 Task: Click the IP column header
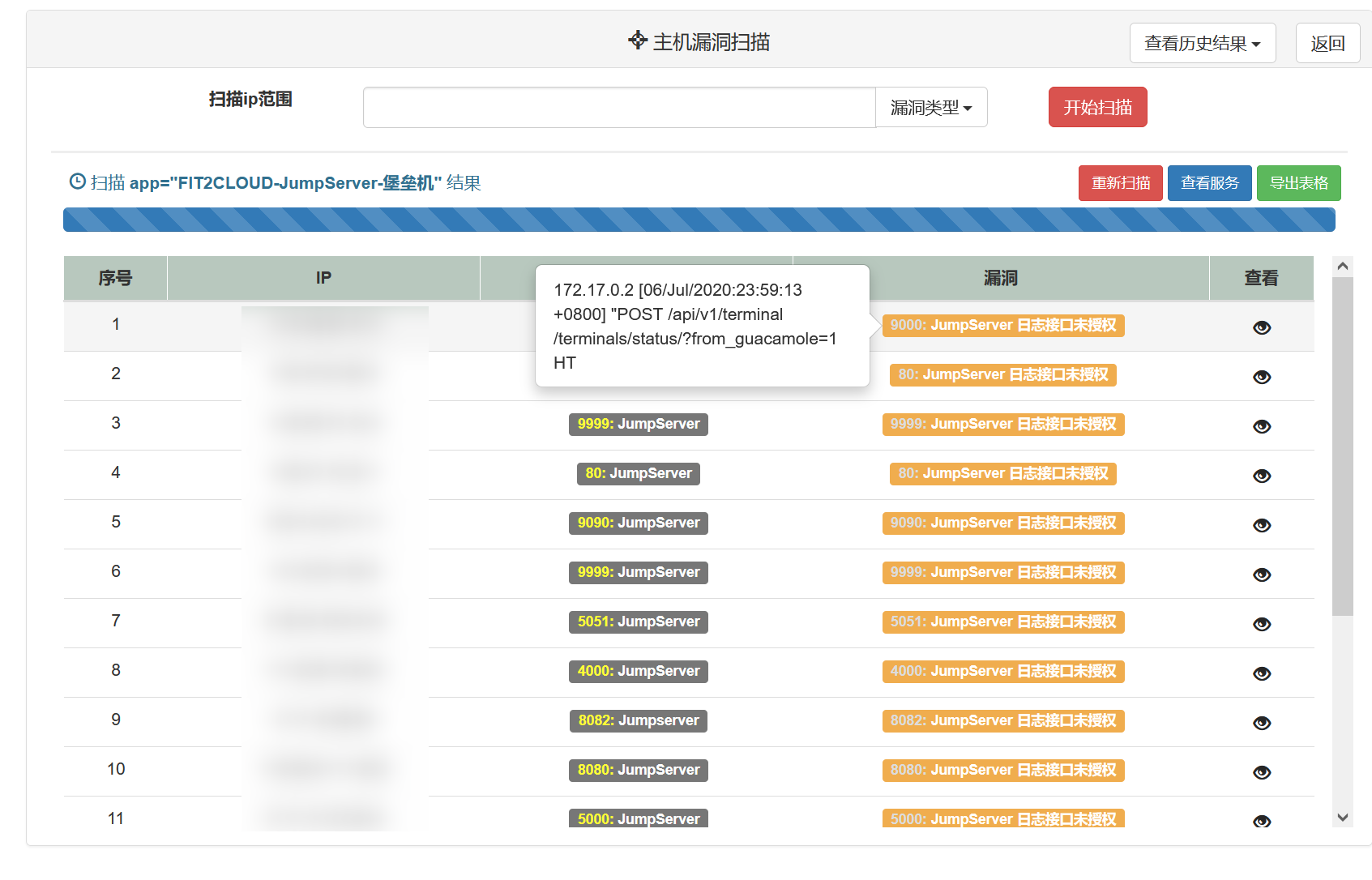[323, 278]
